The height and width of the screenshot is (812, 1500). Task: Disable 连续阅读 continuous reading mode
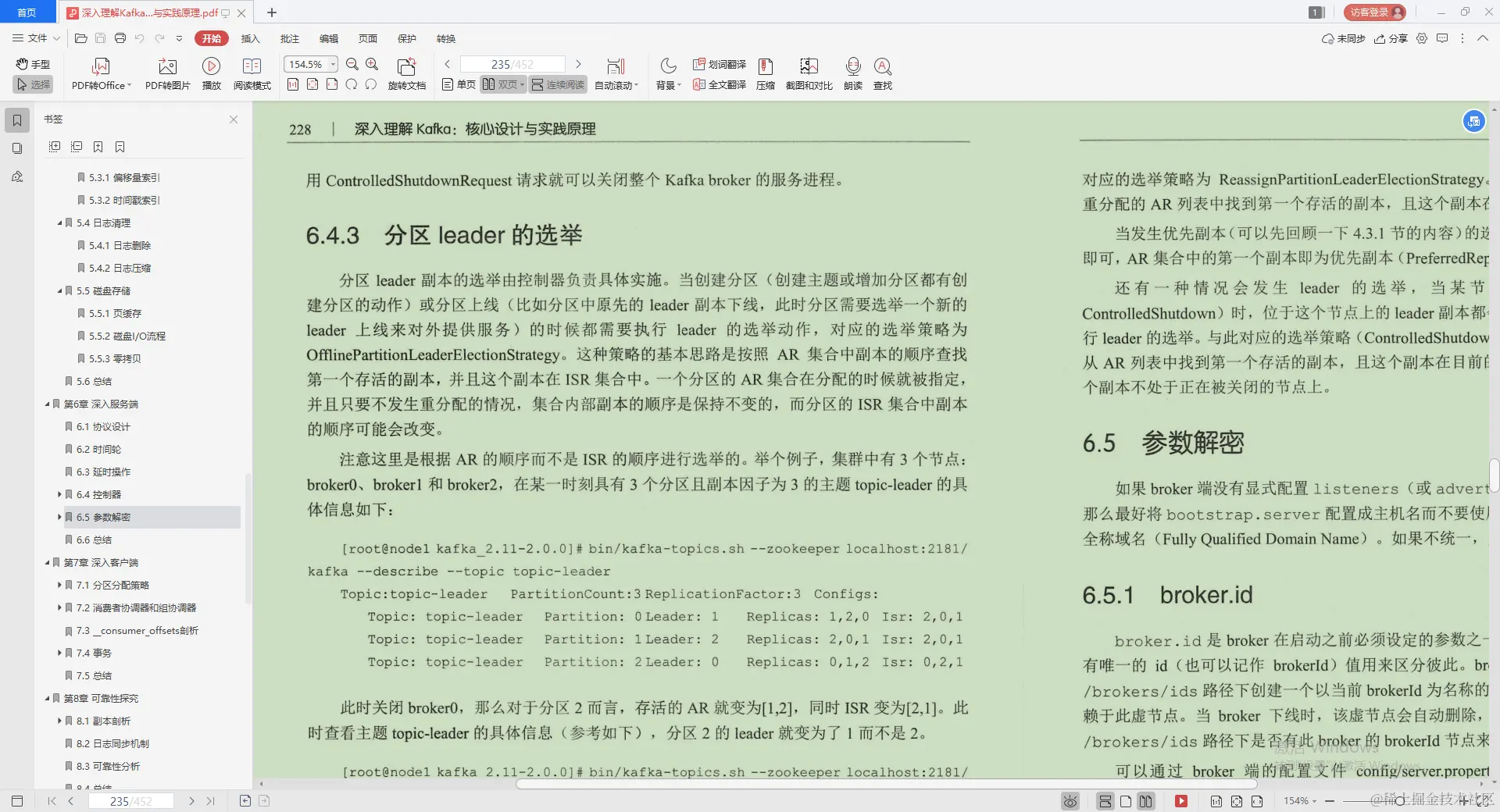[x=557, y=84]
